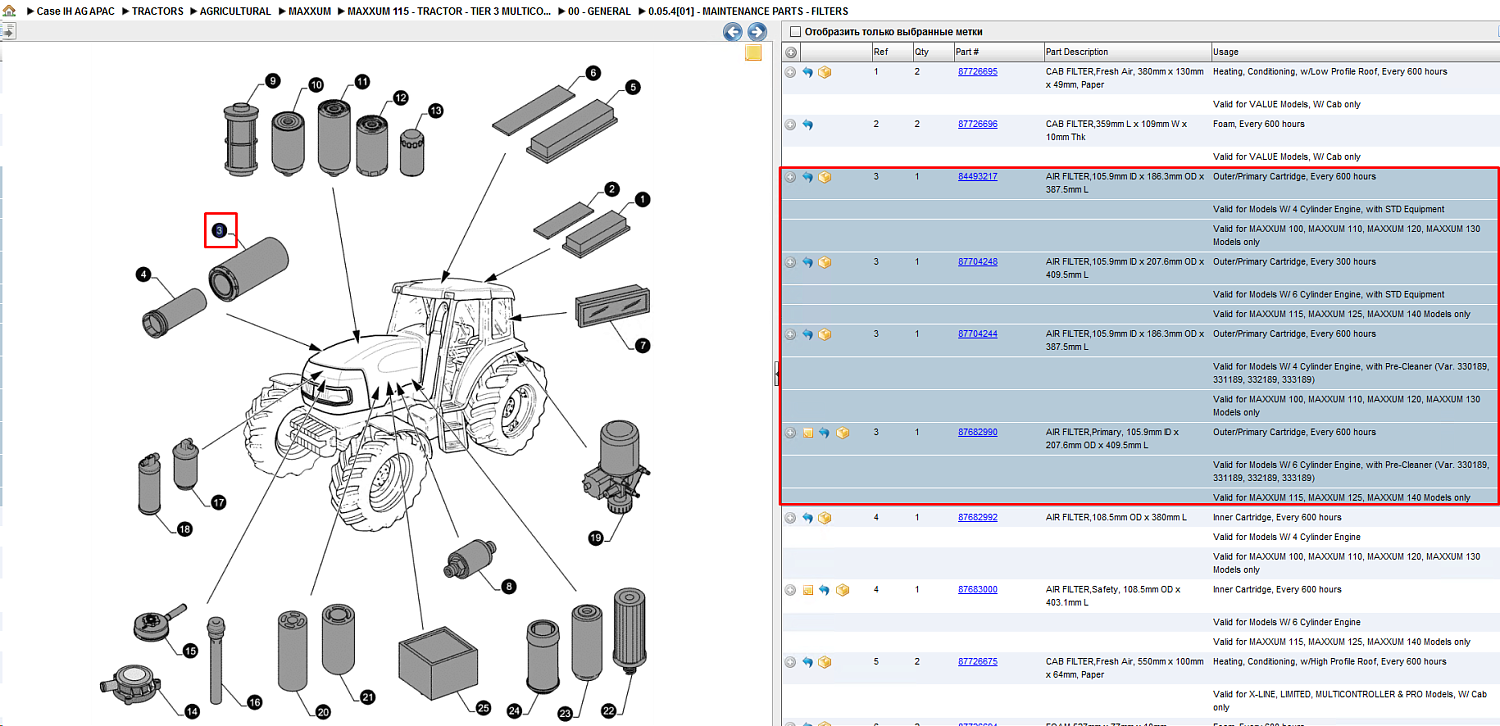Open part number link 87682990

pyautogui.click(x=977, y=432)
